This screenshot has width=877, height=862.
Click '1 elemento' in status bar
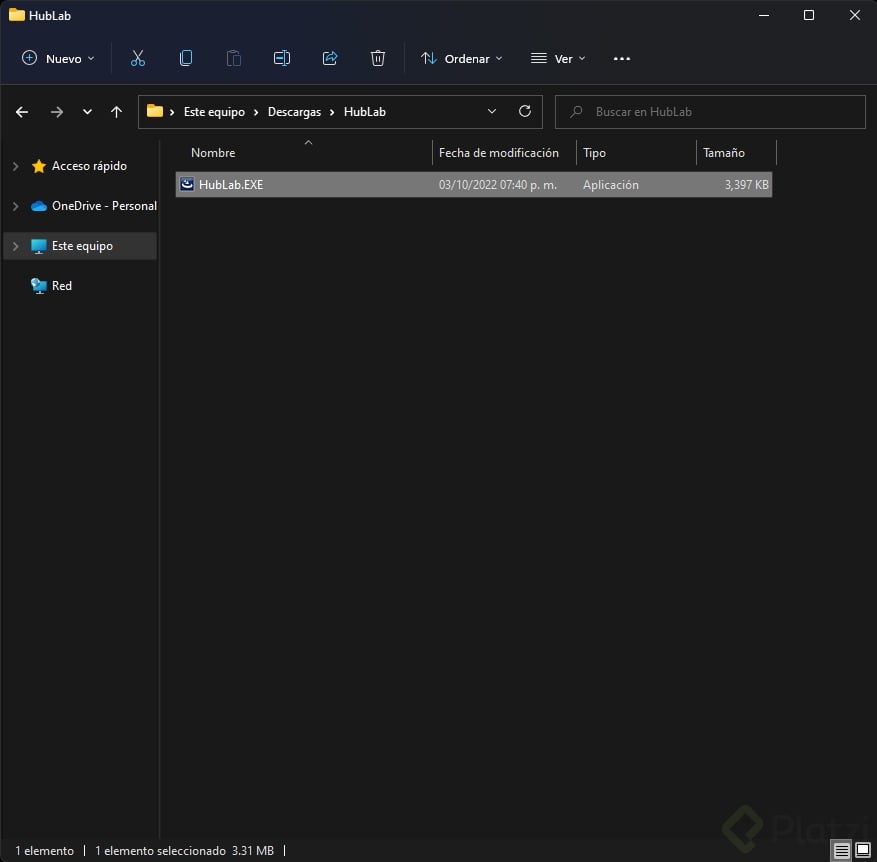[44, 851]
